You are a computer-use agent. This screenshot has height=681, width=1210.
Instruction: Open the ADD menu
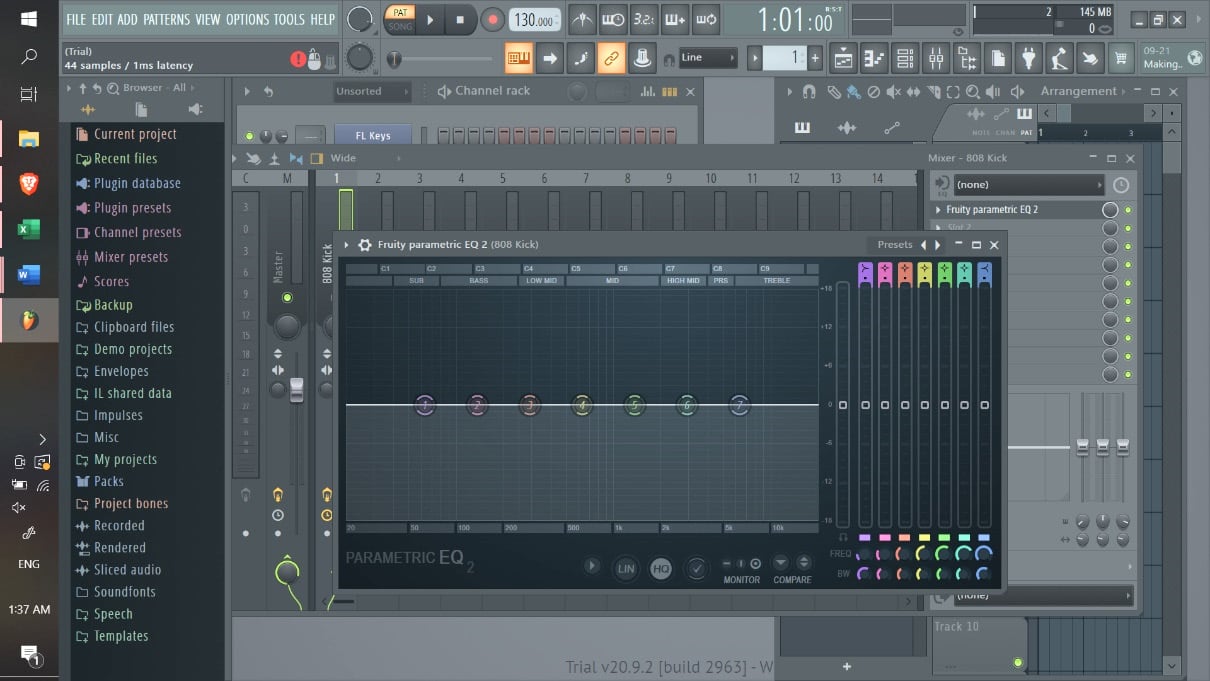(x=128, y=19)
